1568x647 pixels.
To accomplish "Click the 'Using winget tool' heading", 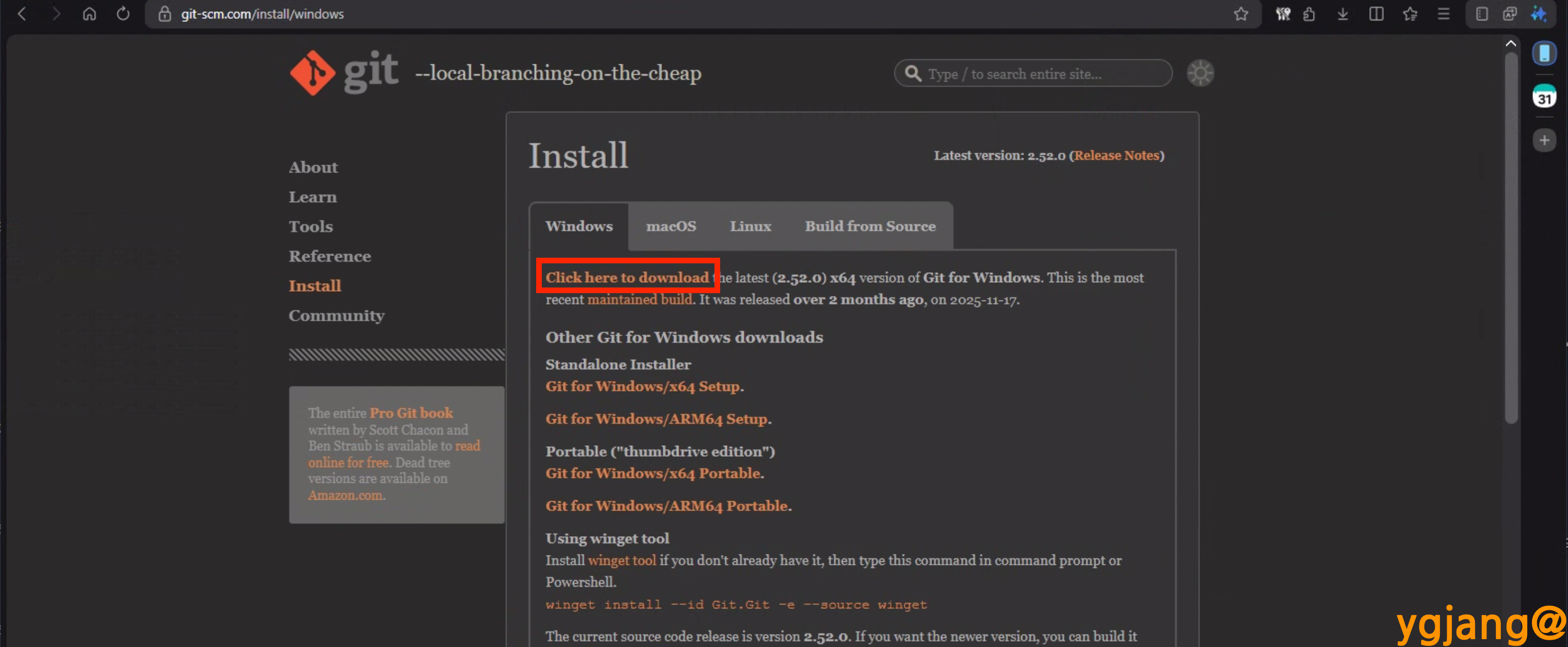I will click(x=607, y=538).
